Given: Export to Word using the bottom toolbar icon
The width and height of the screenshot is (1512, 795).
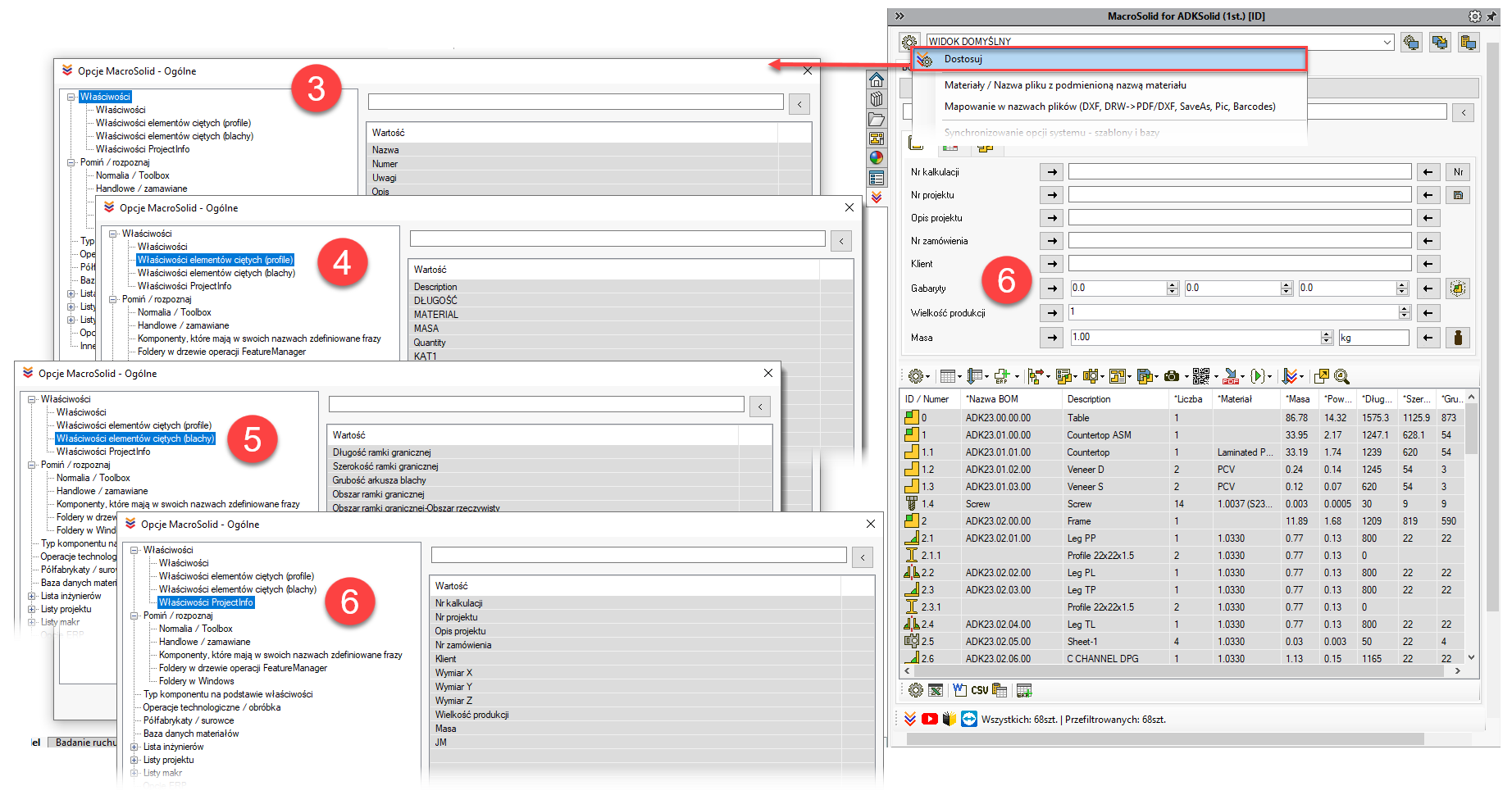Looking at the screenshot, I should 959,690.
